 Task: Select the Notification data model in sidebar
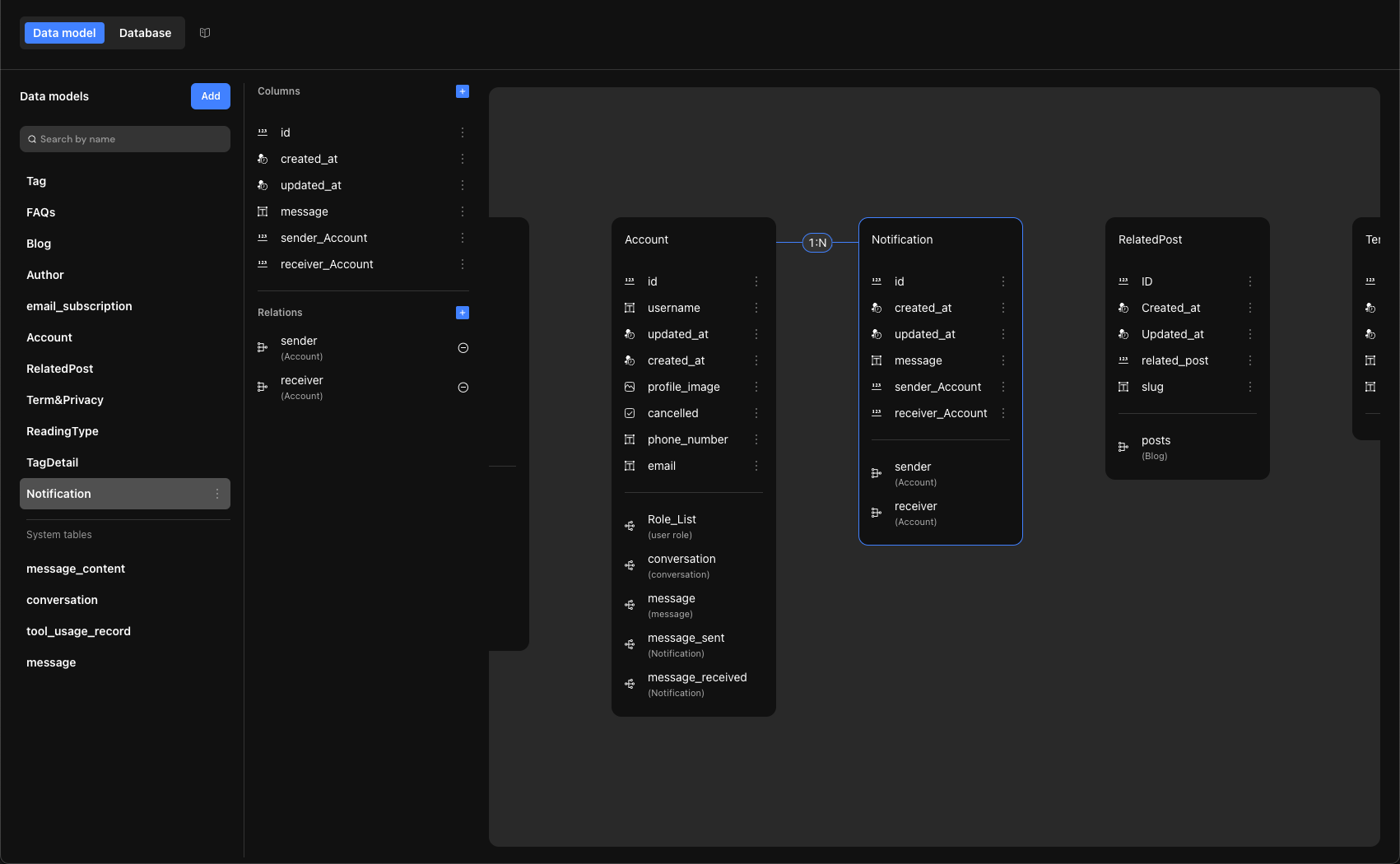coord(125,494)
